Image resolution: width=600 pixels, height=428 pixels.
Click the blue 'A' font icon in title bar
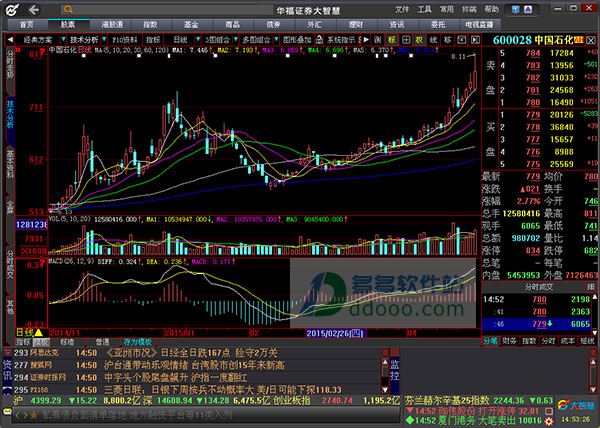(528, 10)
